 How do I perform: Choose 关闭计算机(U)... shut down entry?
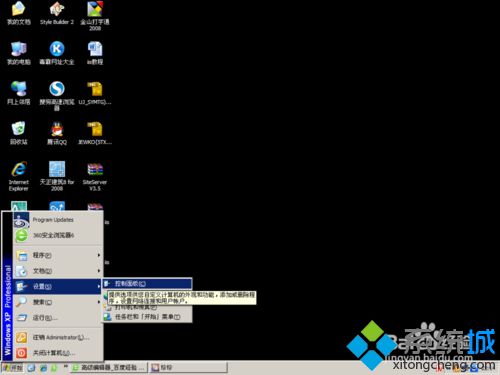point(58,353)
